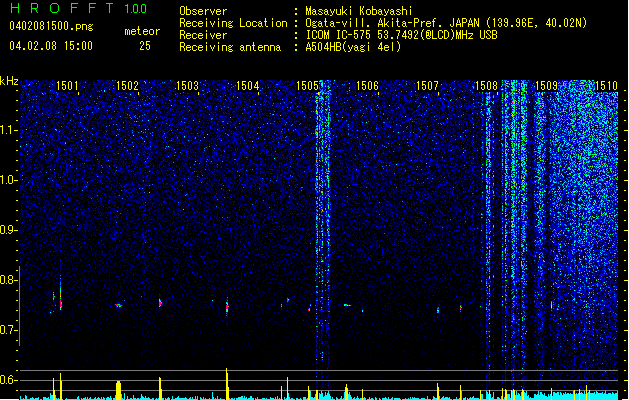Click the 1505 time marker

(x=307, y=86)
